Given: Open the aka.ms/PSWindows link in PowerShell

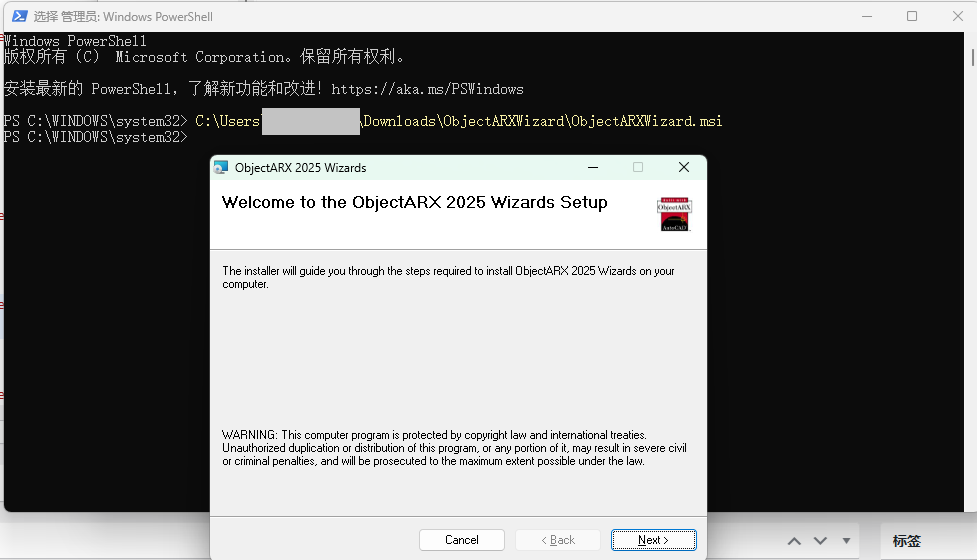Looking at the screenshot, I should click(427, 89).
